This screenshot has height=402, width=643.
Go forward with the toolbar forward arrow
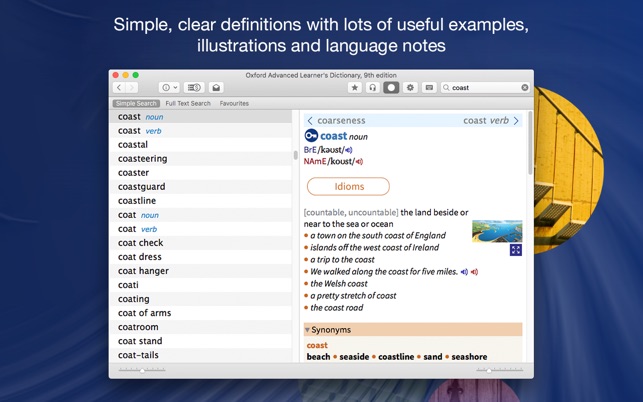pos(132,87)
